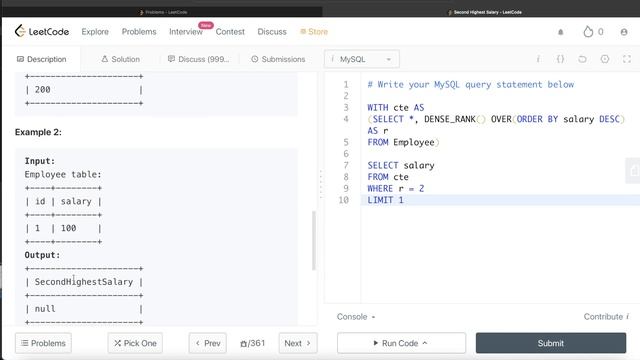Click the shuffle icon in Pick One
Image resolution: width=640 pixels, height=360 pixels.
point(118,343)
